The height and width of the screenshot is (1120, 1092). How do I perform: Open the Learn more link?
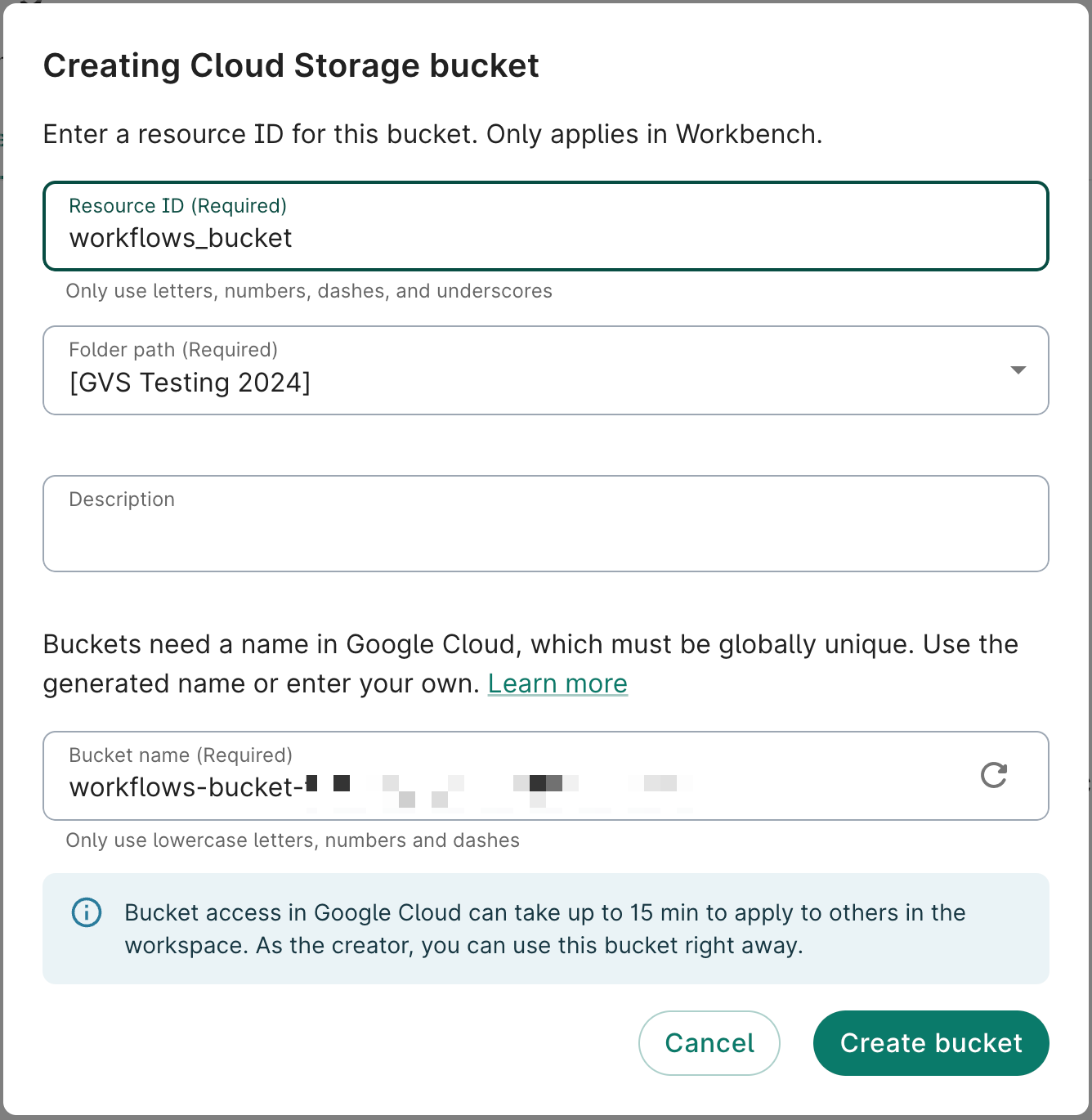pos(557,683)
